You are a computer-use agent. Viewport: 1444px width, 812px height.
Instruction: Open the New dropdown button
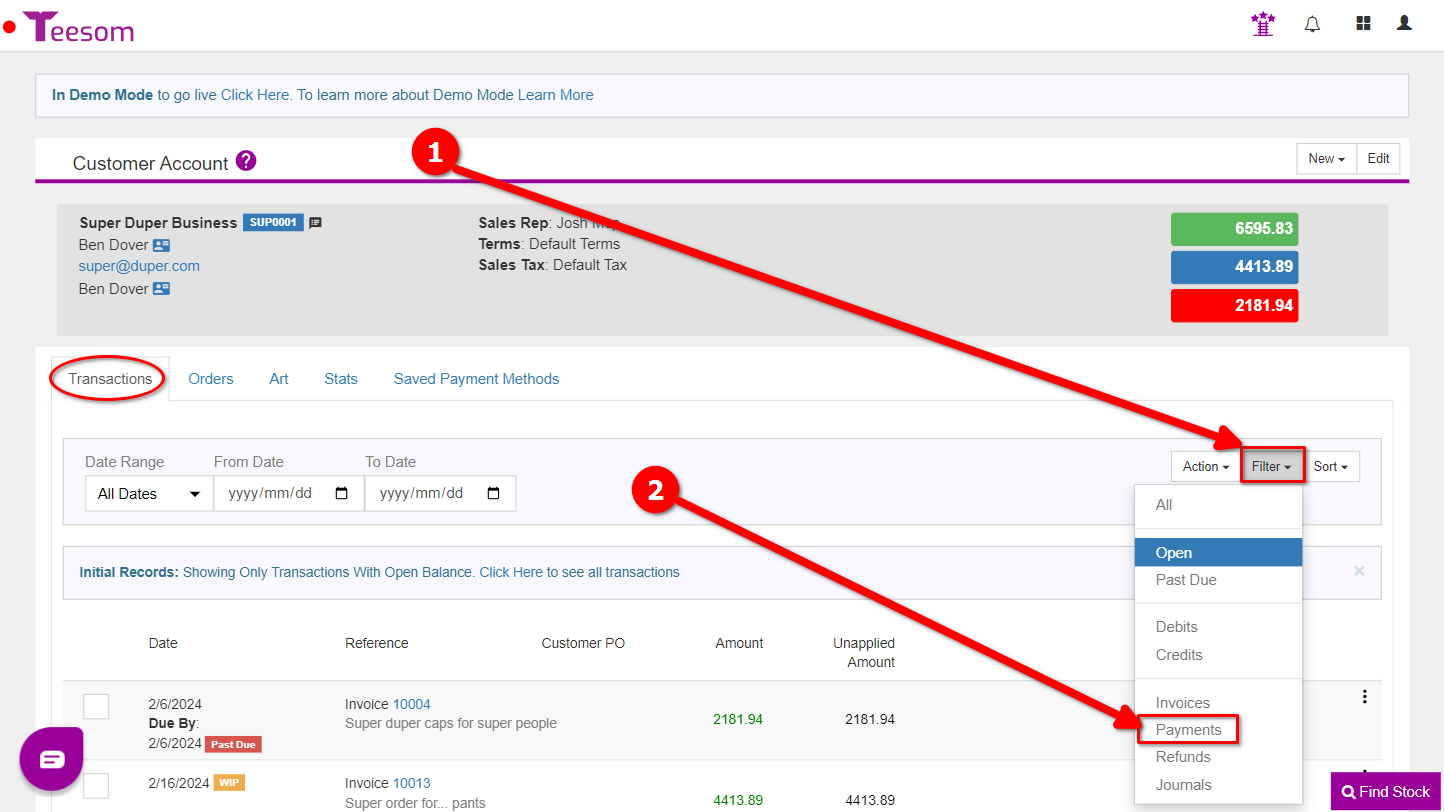1326,159
